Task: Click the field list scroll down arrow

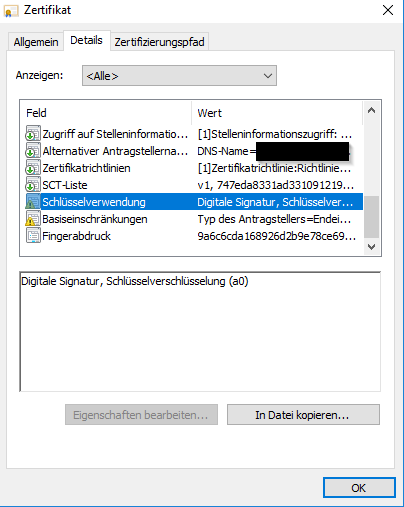Action: [x=371, y=247]
